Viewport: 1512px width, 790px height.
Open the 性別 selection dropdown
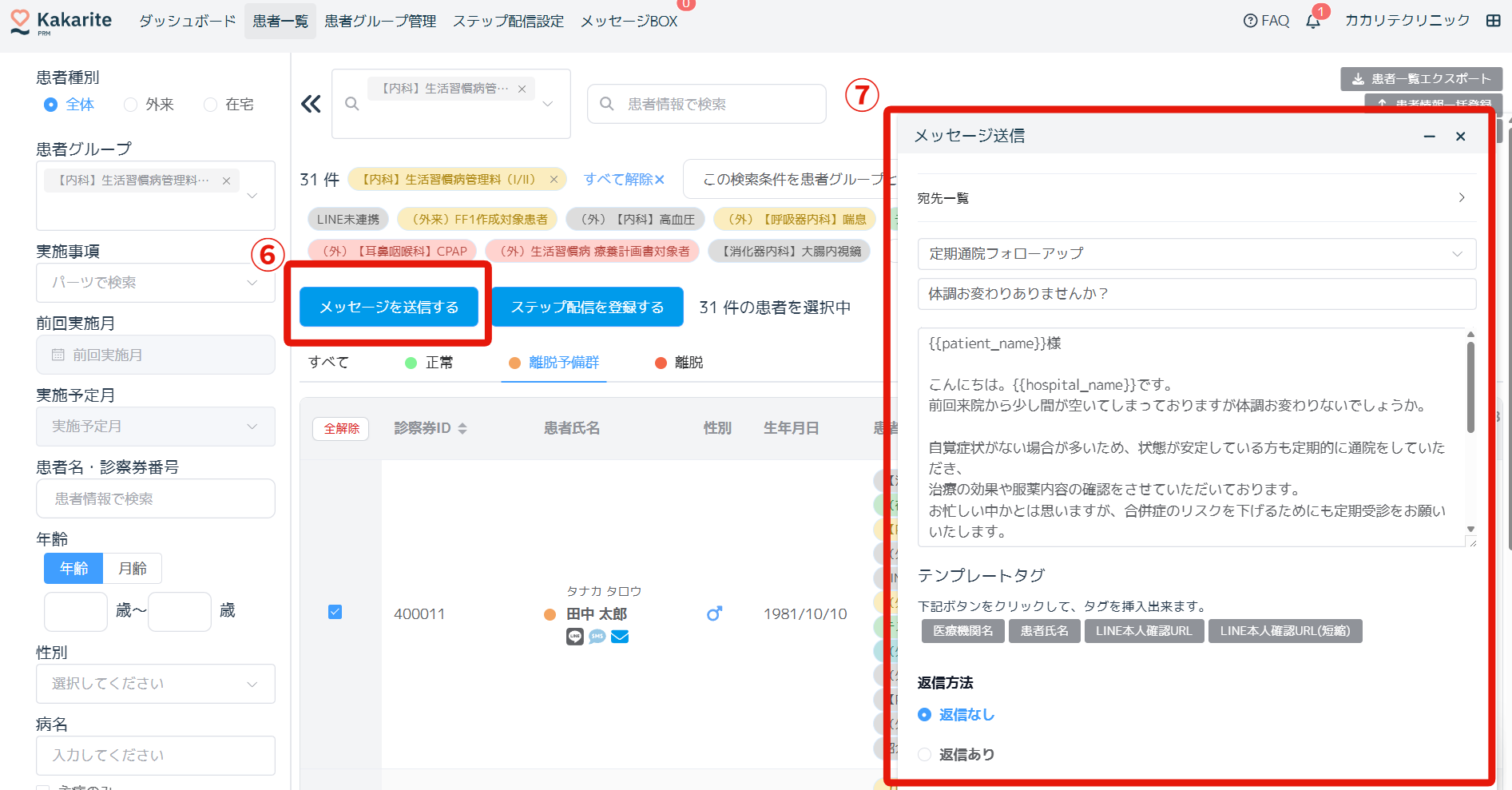[x=155, y=684]
